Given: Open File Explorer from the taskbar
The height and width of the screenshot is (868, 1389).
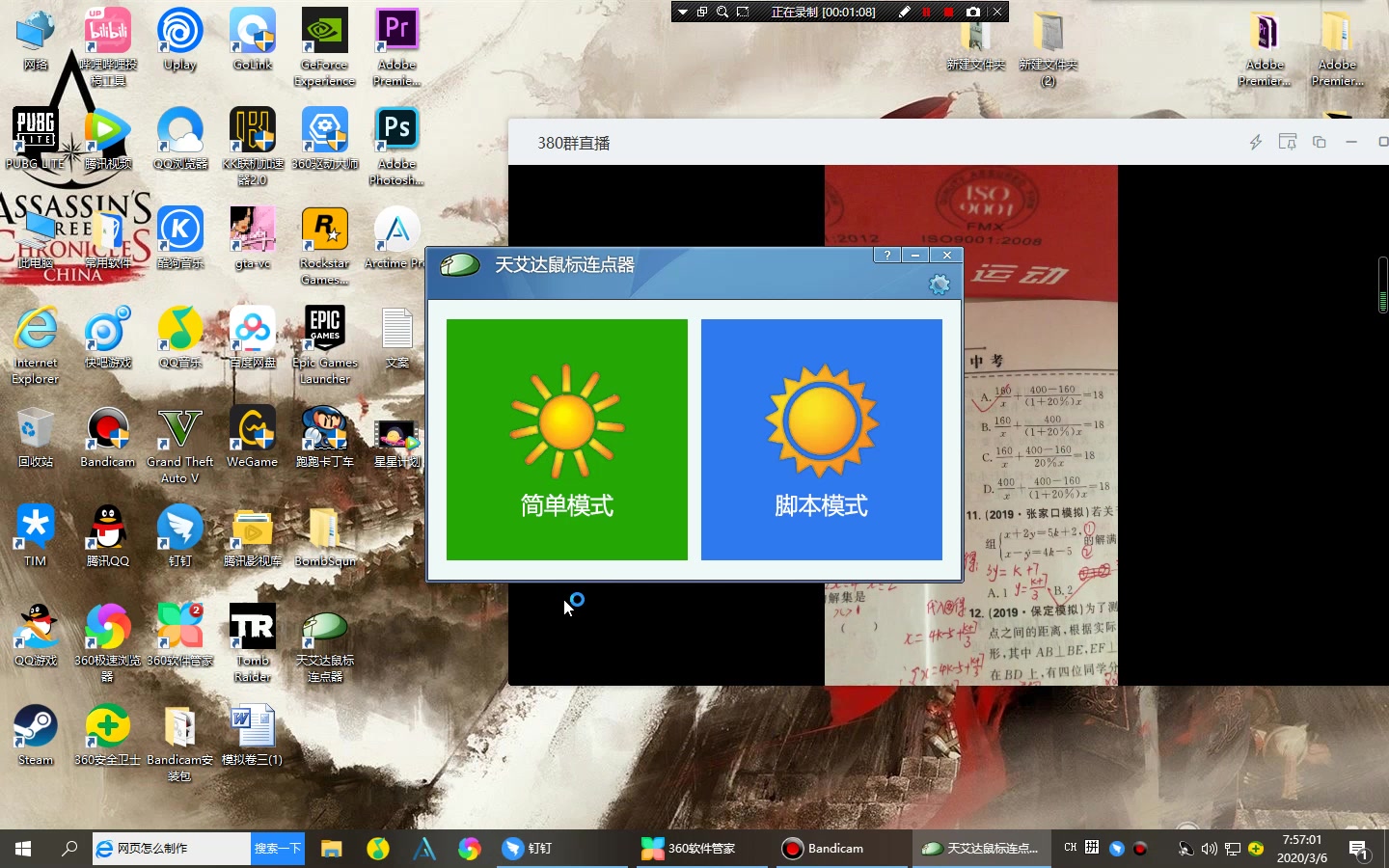Looking at the screenshot, I should click(x=332, y=849).
